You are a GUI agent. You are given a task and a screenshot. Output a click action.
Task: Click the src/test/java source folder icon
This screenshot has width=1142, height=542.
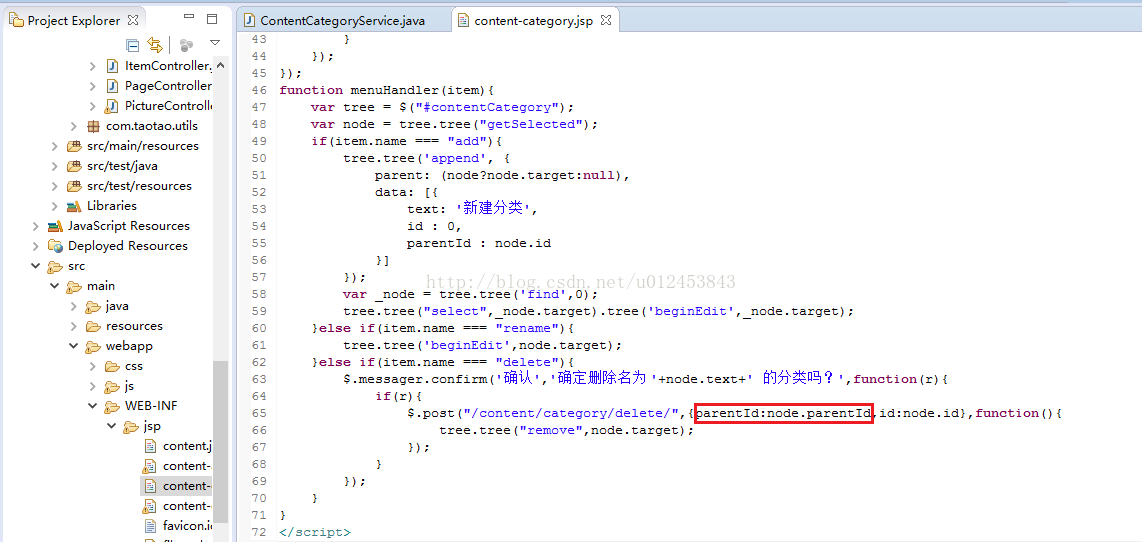74,166
